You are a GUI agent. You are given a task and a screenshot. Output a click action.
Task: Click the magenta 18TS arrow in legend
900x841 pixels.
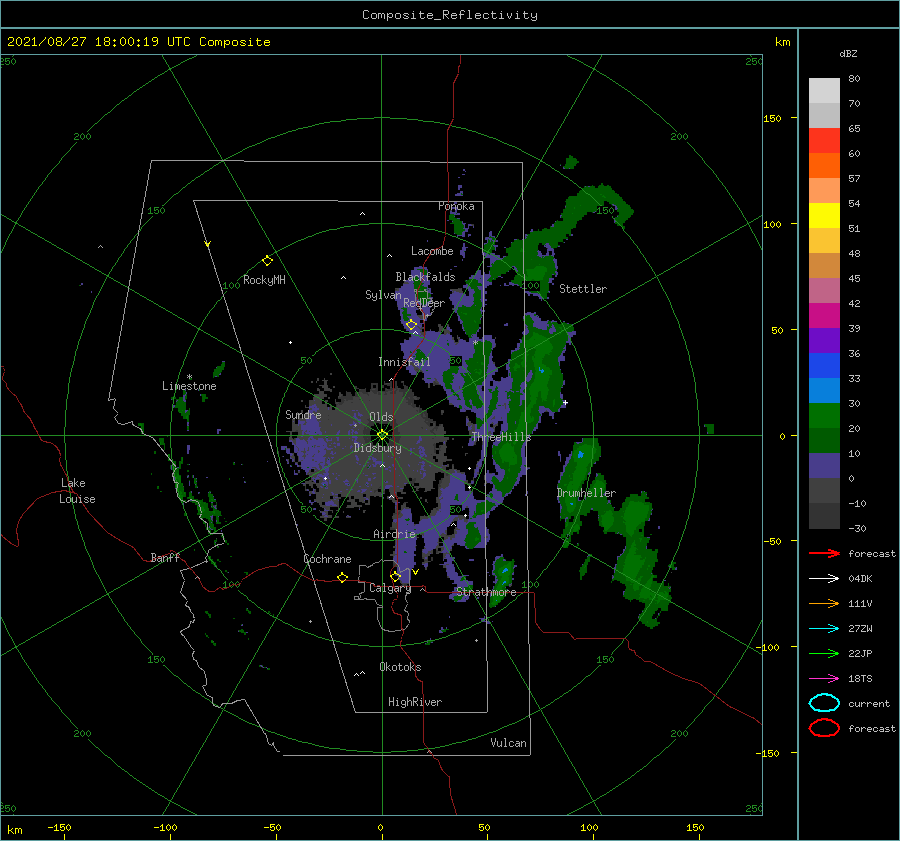[x=824, y=679]
